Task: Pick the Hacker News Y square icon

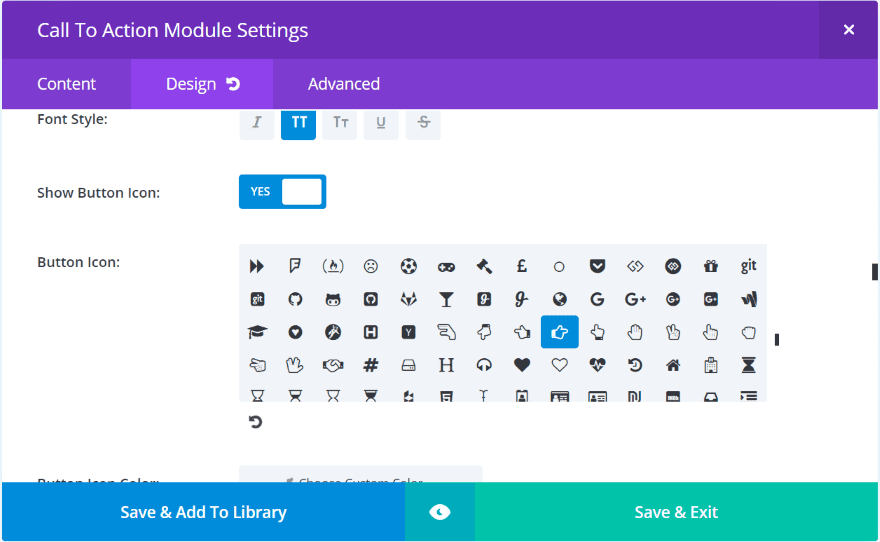Action: pos(409,332)
